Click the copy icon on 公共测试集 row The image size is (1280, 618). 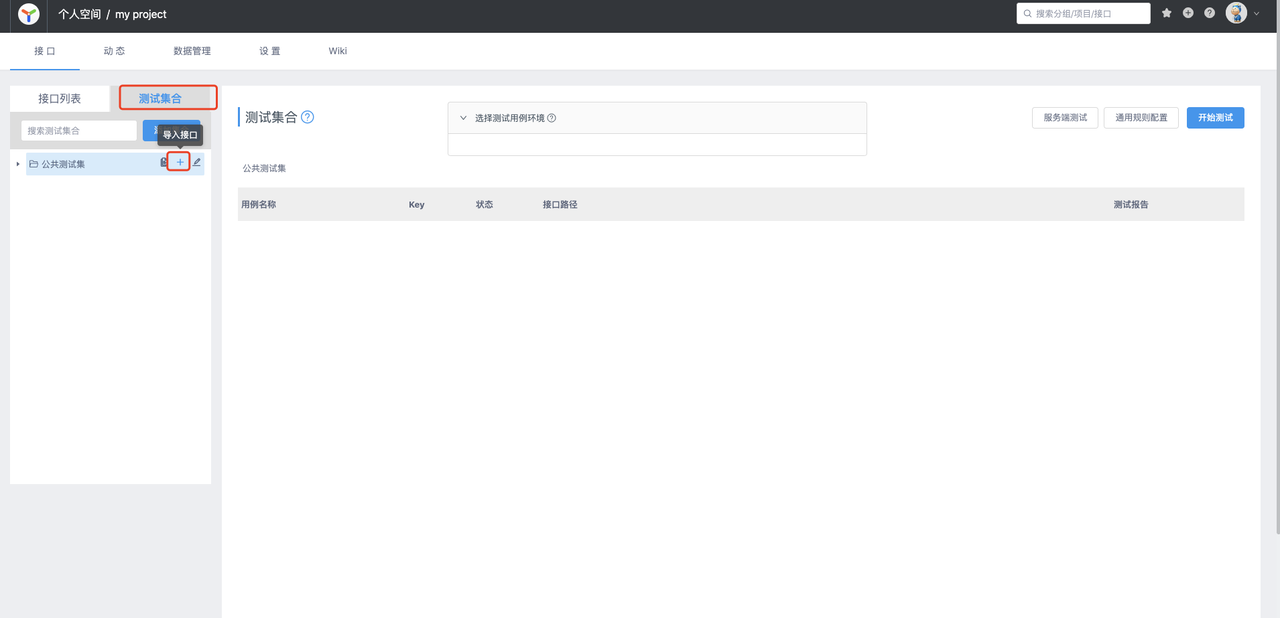coord(164,162)
